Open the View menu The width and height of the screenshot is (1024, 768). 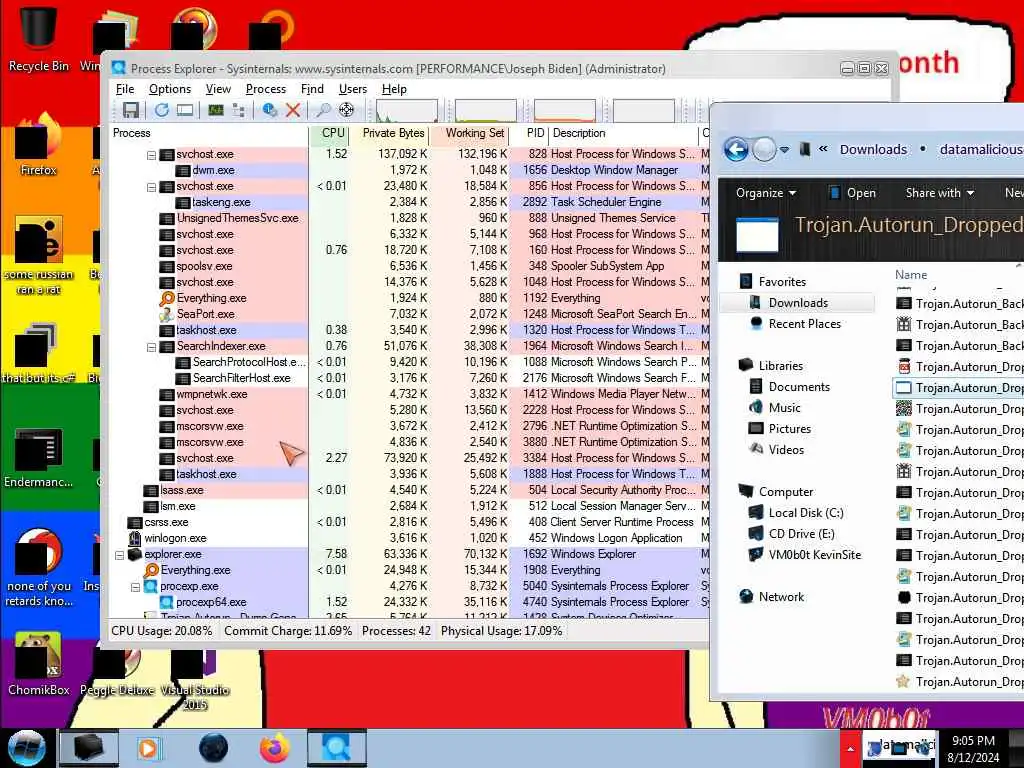(218, 89)
